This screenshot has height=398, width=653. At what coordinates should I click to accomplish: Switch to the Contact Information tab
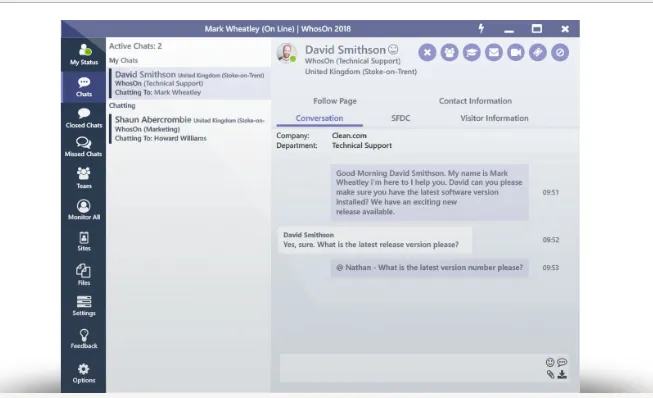[475, 101]
